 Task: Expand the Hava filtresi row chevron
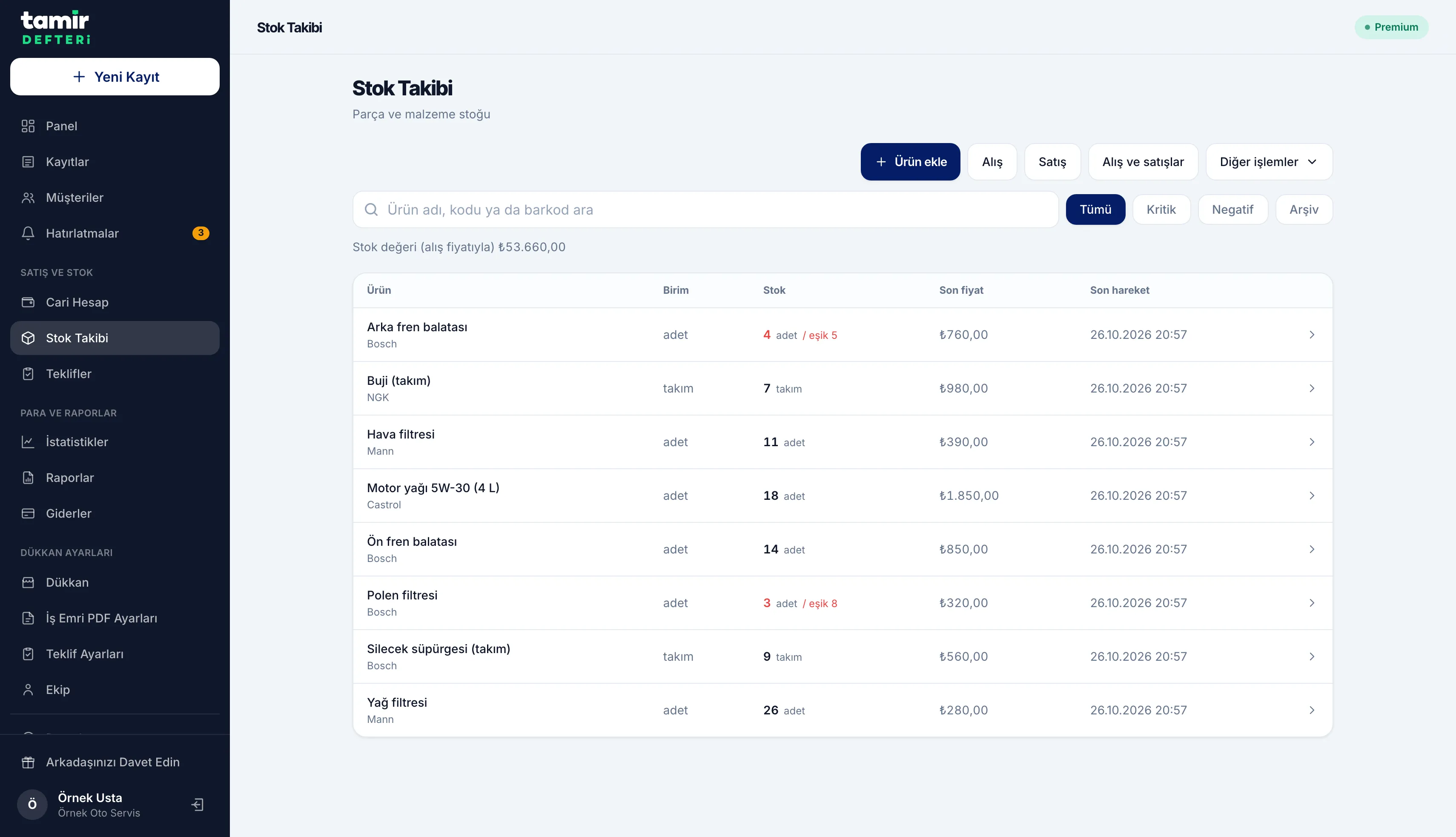[1312, 442]
